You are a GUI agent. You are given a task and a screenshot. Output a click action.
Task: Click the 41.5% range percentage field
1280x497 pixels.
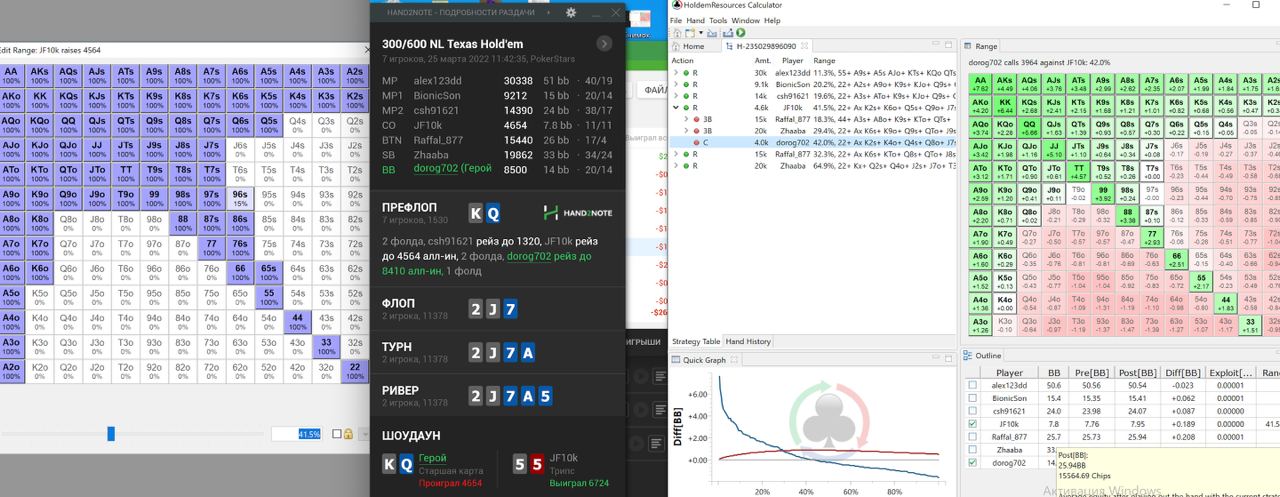296,434
